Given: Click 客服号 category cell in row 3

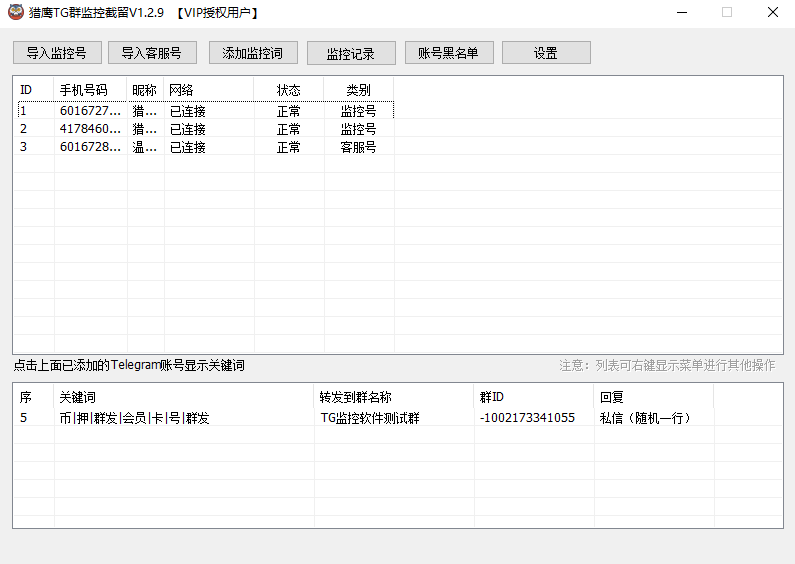Looking at the screenshot, I should tap(358, 147).
